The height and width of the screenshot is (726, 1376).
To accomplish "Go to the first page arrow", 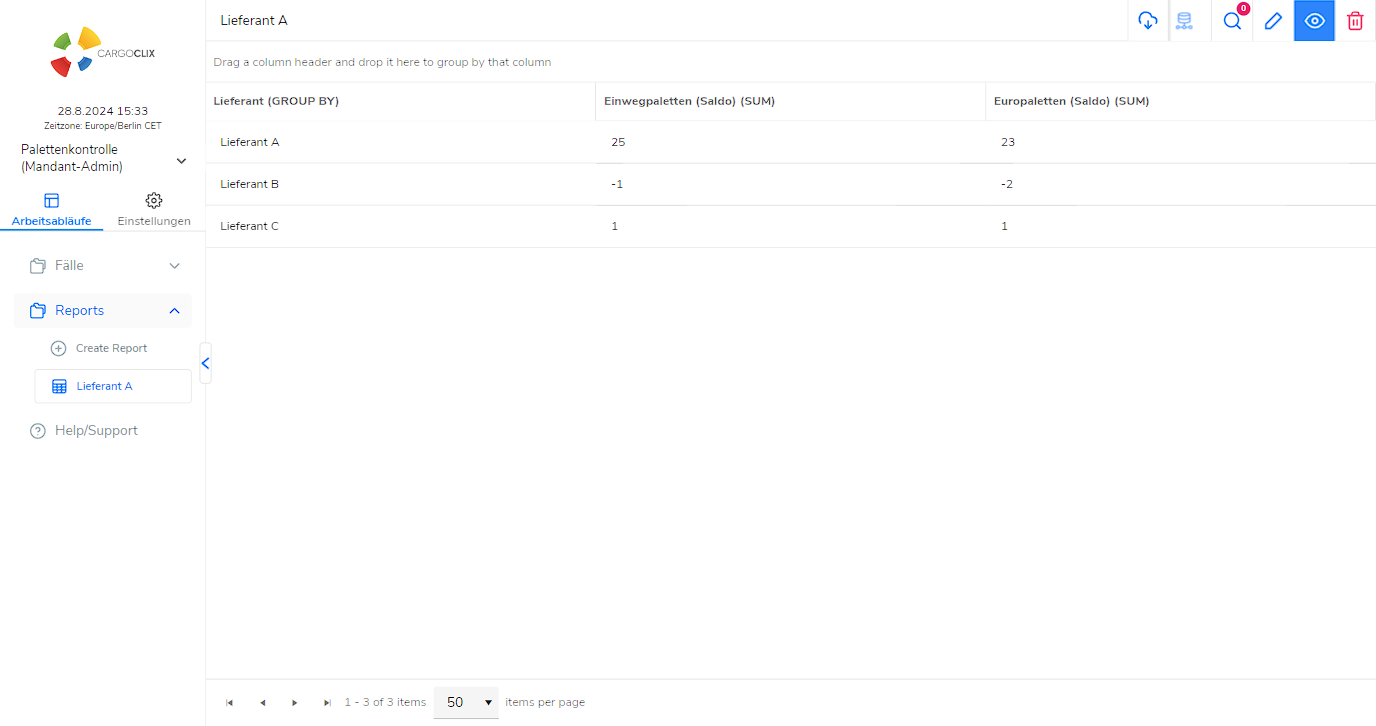I will 229,703.
